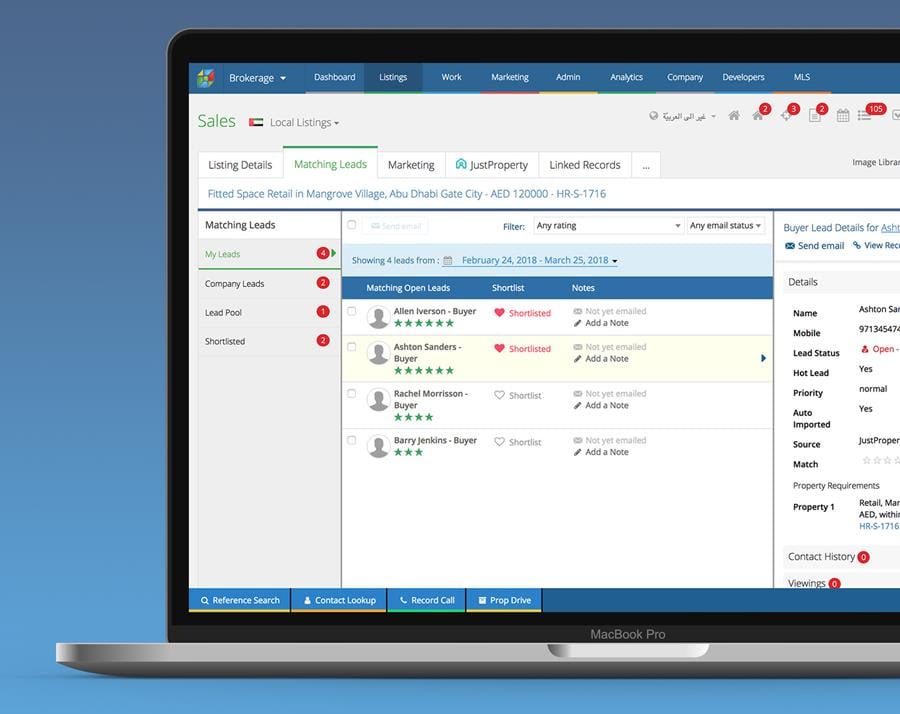Expand the Local Listings dropdown
The height and width of the screenshot is (714, 900).
point(304,122)
